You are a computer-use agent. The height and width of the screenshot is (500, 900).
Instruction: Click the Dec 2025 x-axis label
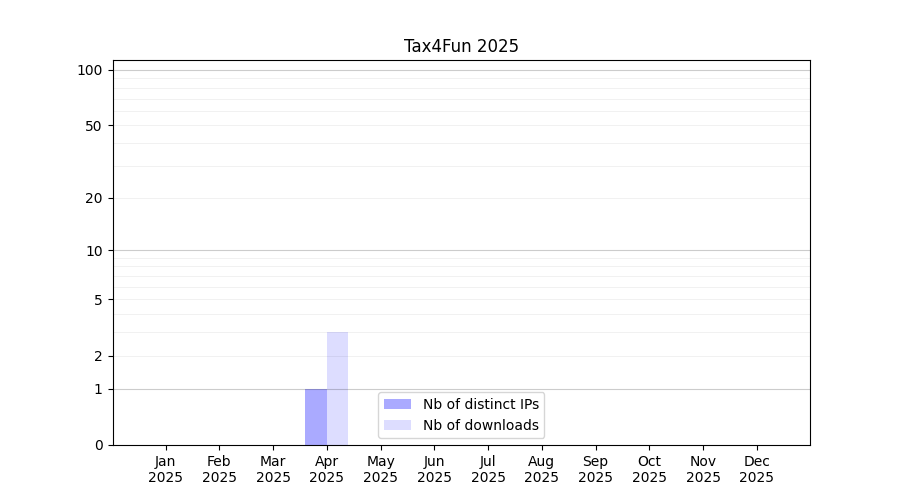pyautogui.click(x=757, y=469)
